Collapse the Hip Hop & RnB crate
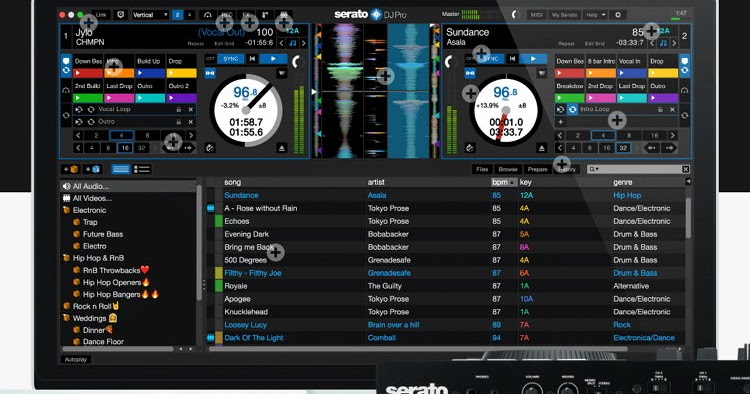750x394 pixels. pyautogui.click(x=66, y=258)
